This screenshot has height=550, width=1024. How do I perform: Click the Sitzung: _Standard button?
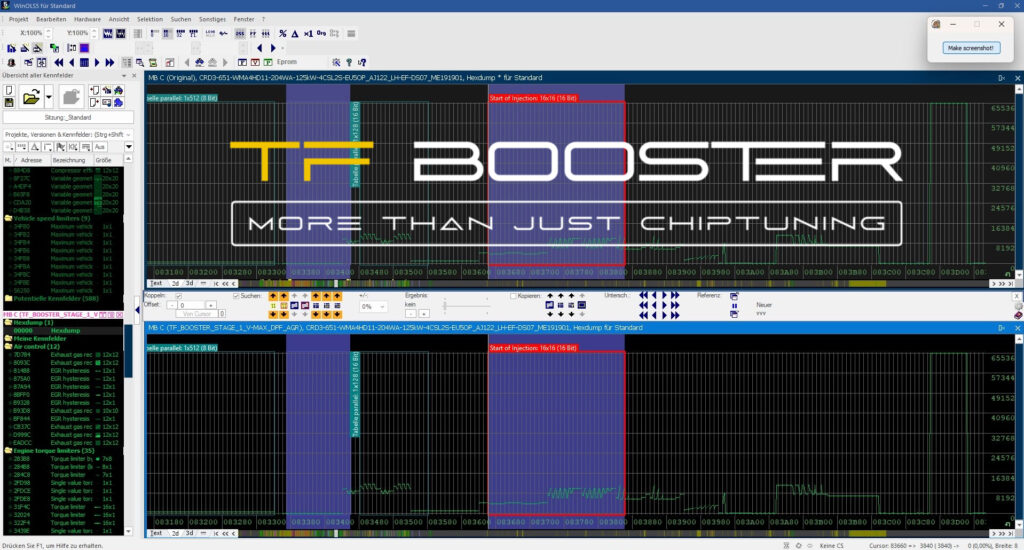click(68, 117)
